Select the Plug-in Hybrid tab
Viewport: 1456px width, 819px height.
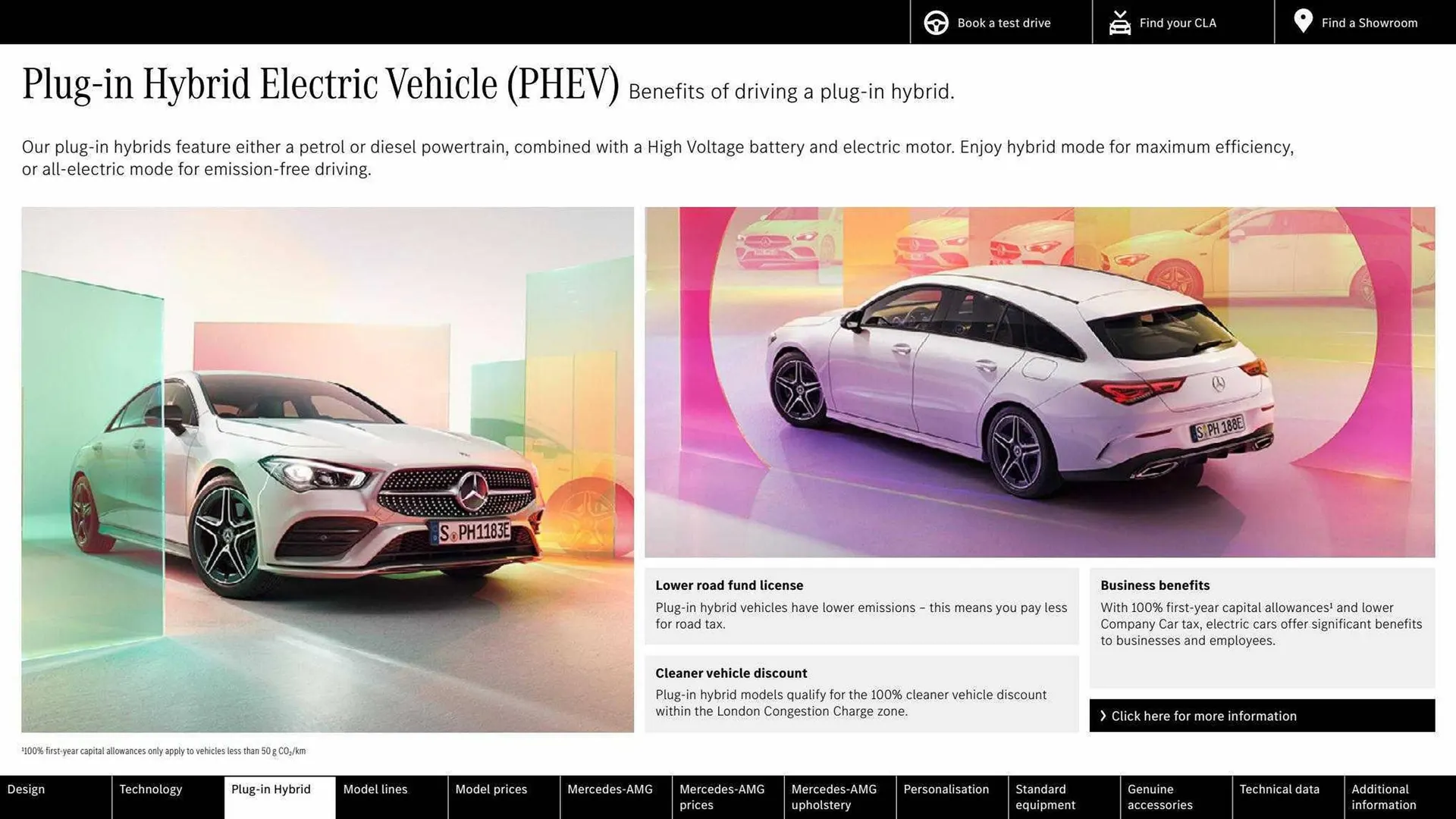click(x=271, y=797)
